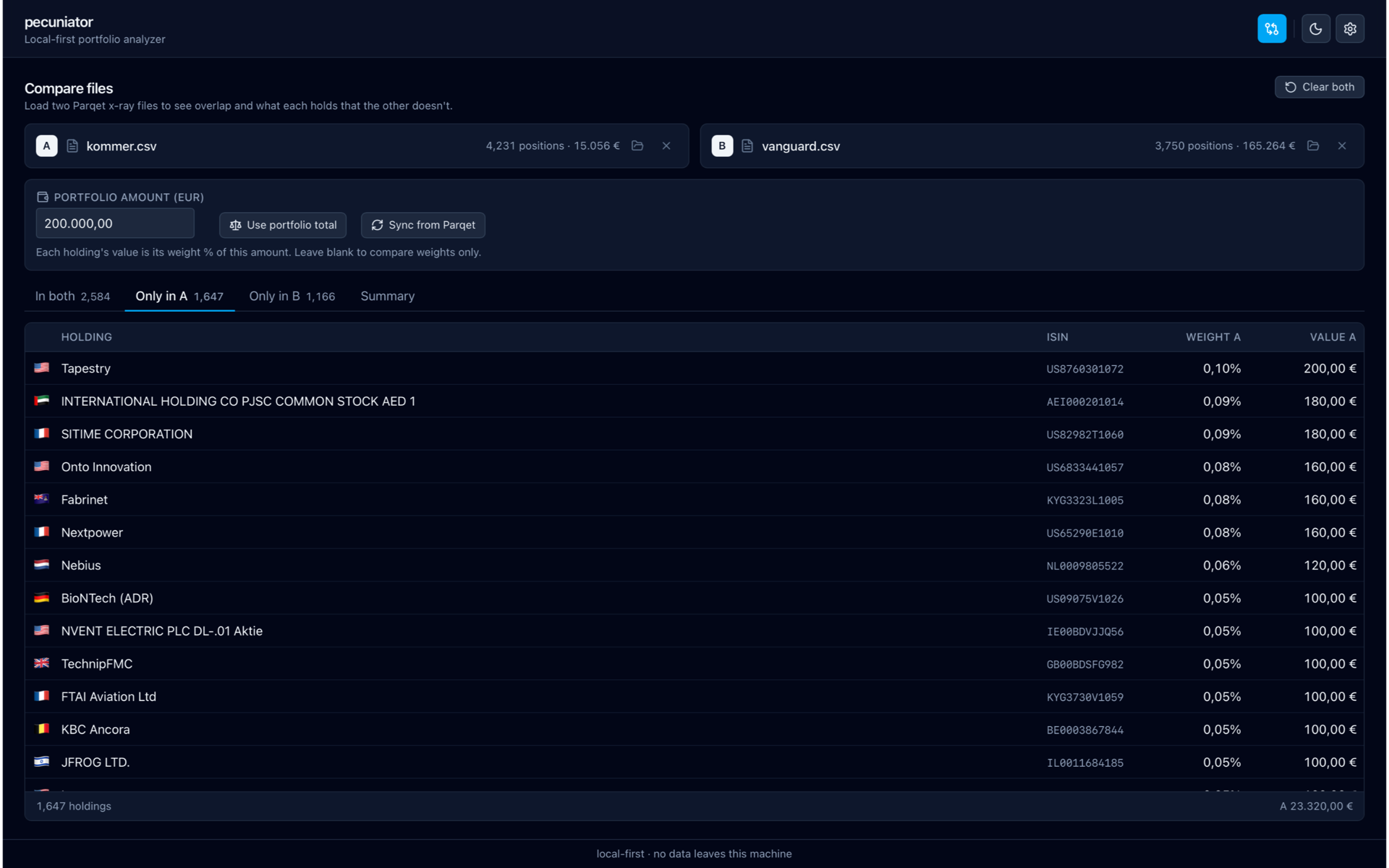The height and width of the screenshot is (868, 1389).
Task: Select the Onto Innovation holding name
Action: tap(106, 467)
